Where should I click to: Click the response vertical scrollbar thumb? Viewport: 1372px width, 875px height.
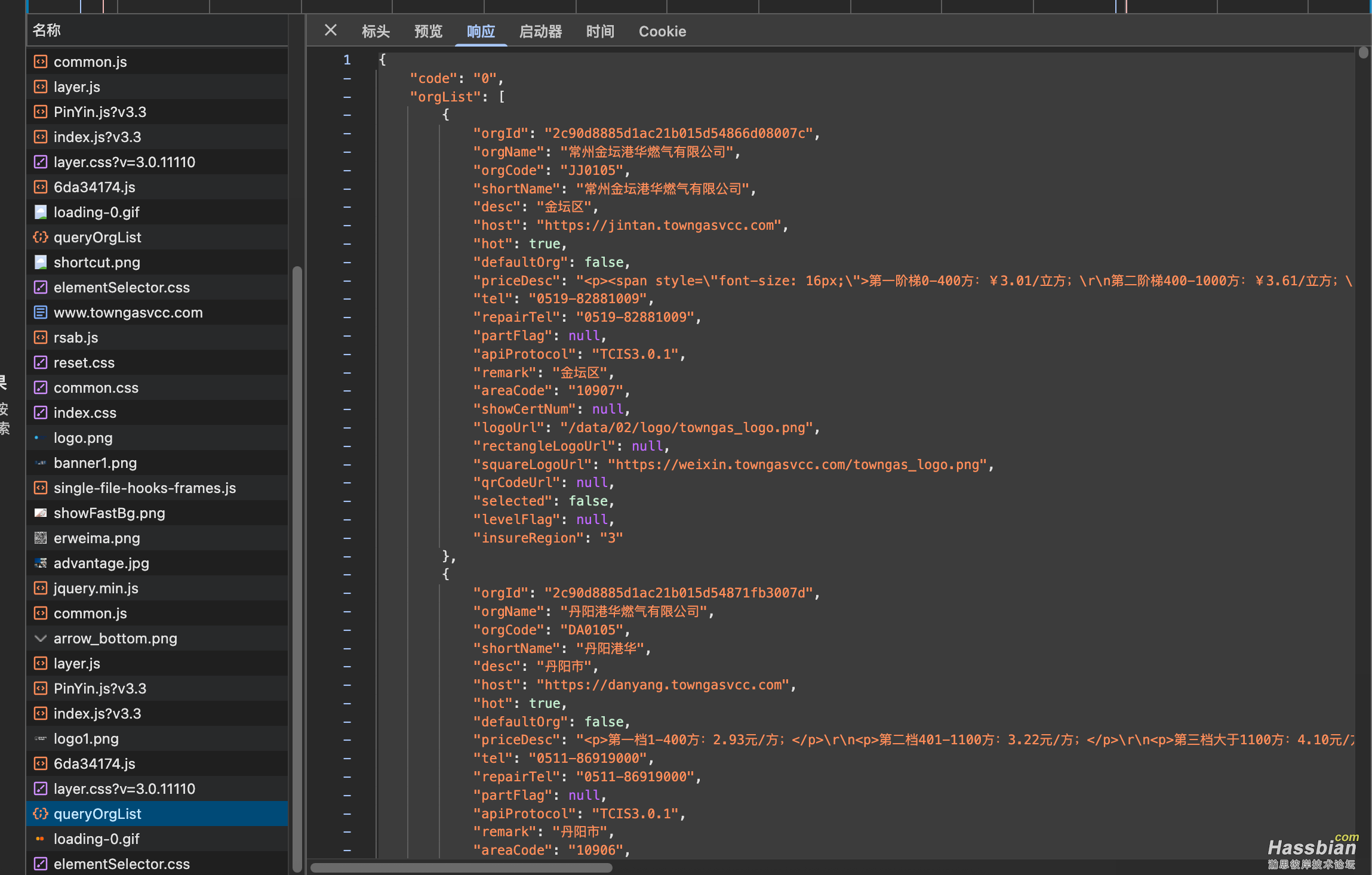1363,53
